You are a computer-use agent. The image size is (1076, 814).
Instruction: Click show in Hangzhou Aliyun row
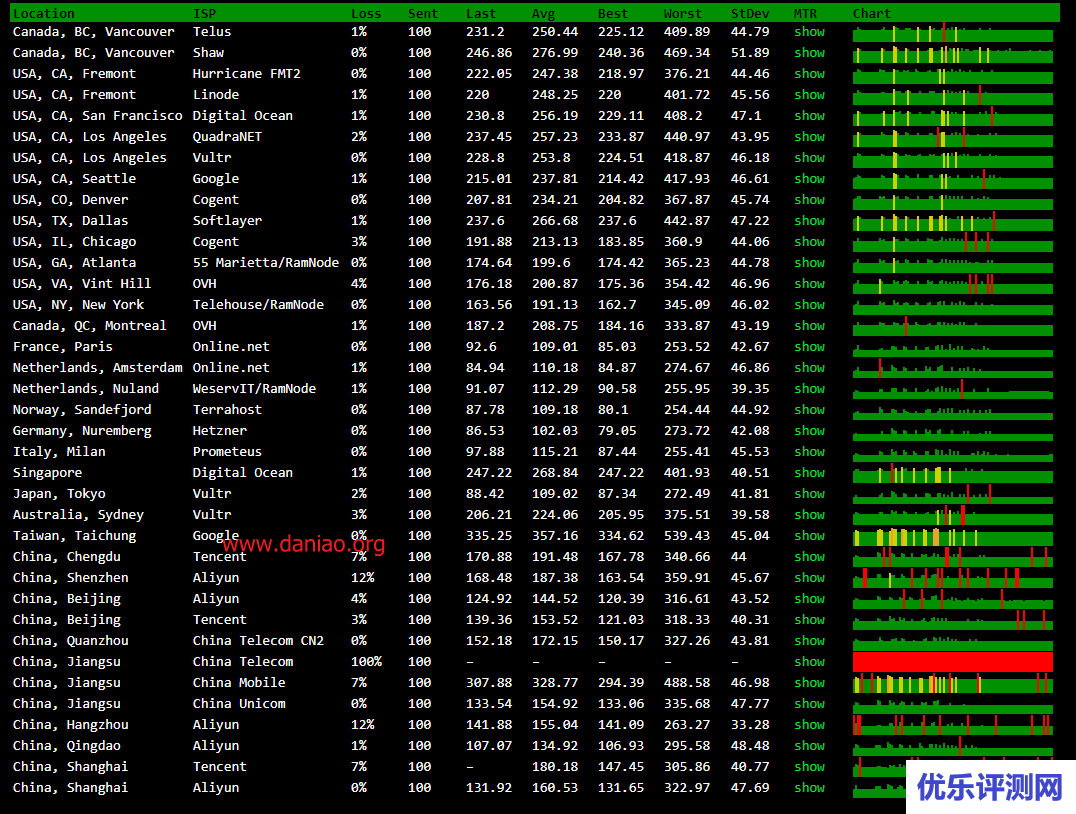tap(809, 725)
